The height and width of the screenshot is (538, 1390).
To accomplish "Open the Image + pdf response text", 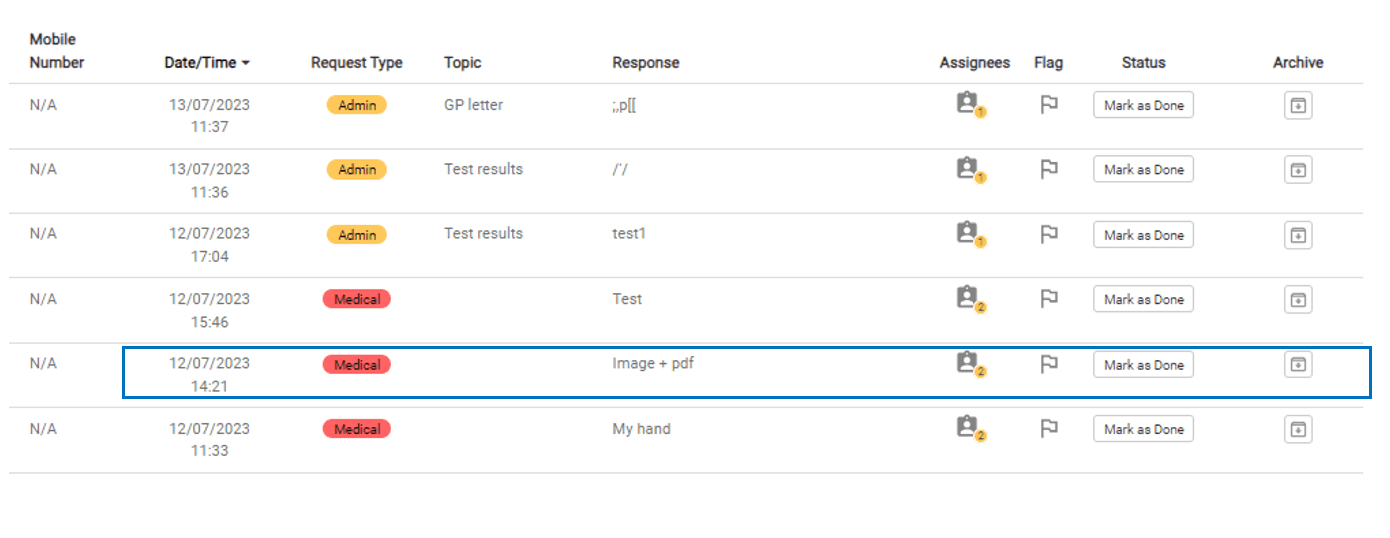I will [653, 363].
